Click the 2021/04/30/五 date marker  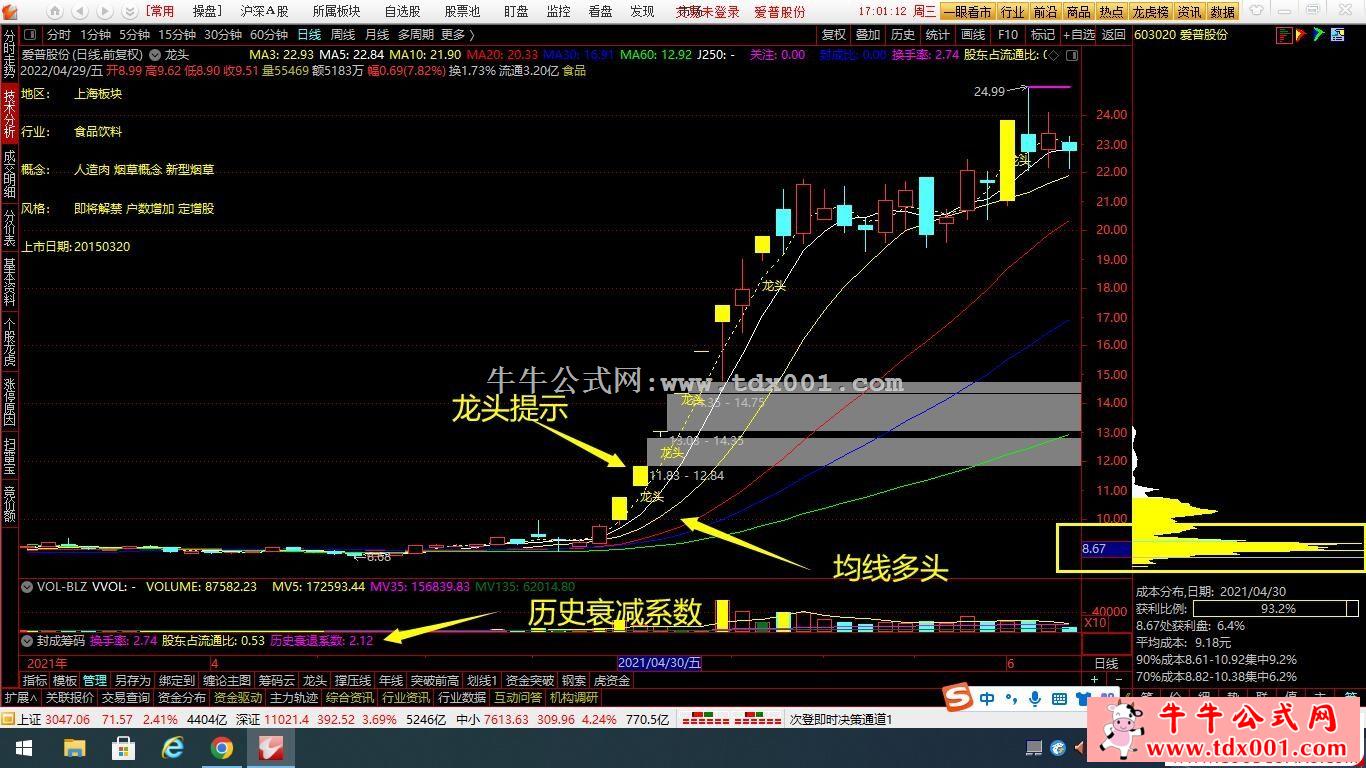[x=659, y=663]
